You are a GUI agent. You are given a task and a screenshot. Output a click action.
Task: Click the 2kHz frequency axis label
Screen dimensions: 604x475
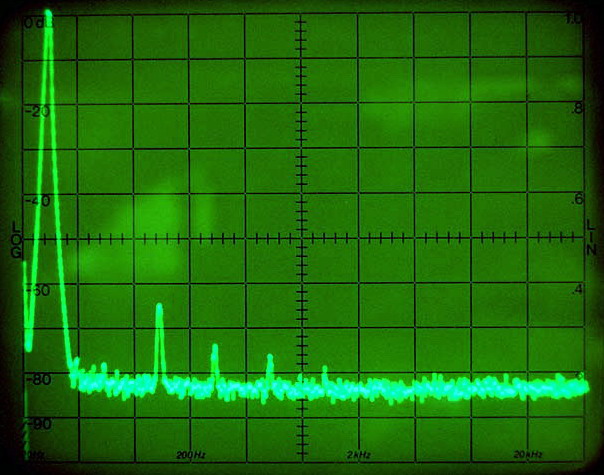tap(358, 454)
